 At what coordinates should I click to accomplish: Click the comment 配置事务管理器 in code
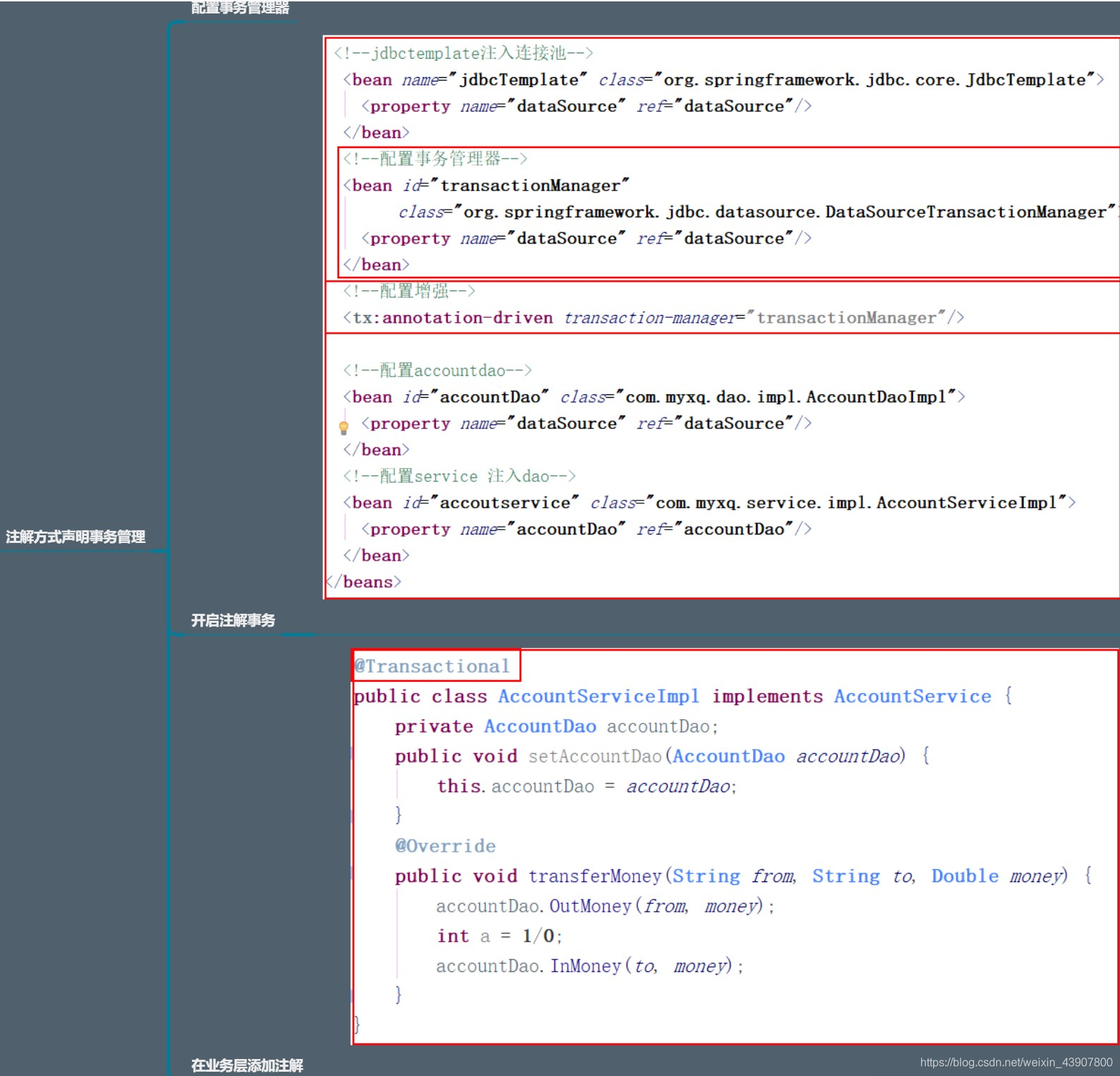click(435, 159)
